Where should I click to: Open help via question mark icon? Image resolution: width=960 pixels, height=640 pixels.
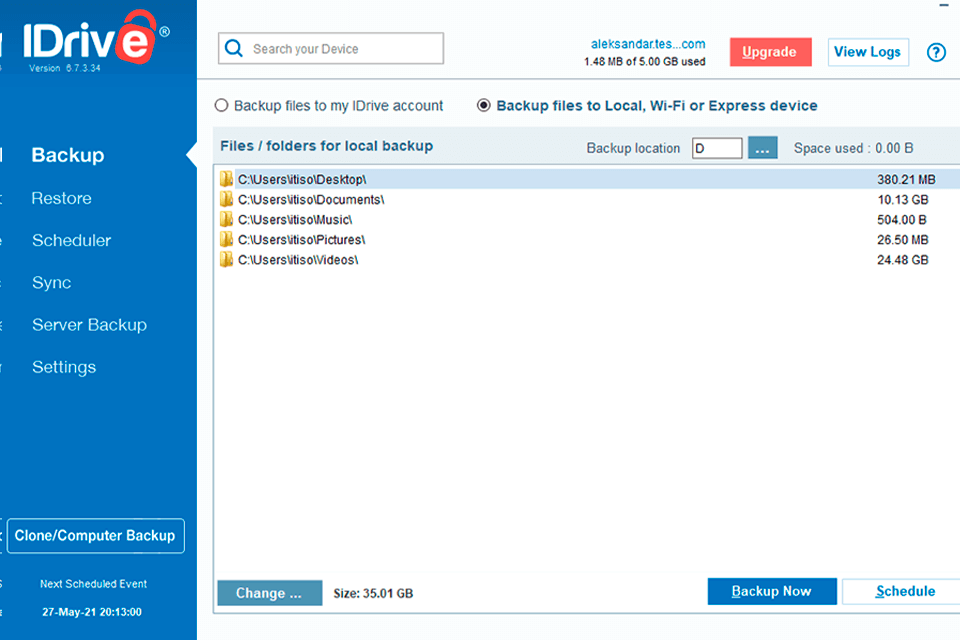click(936, 52)
